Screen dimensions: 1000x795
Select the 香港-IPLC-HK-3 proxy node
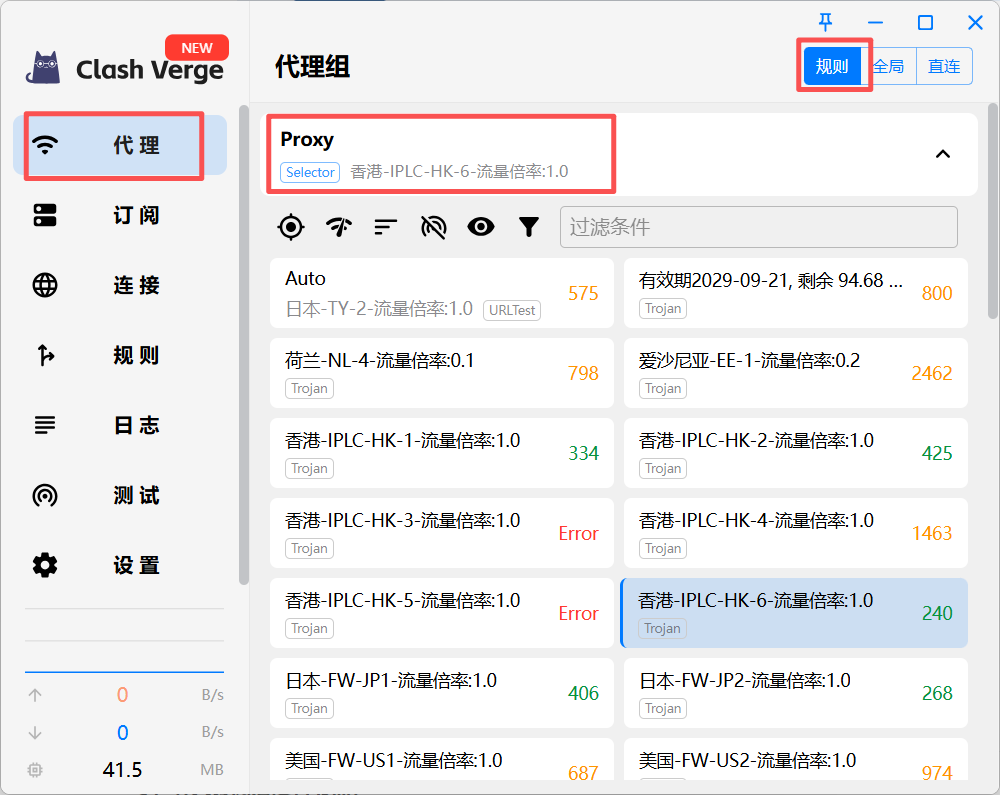click(x=442, y=533)
